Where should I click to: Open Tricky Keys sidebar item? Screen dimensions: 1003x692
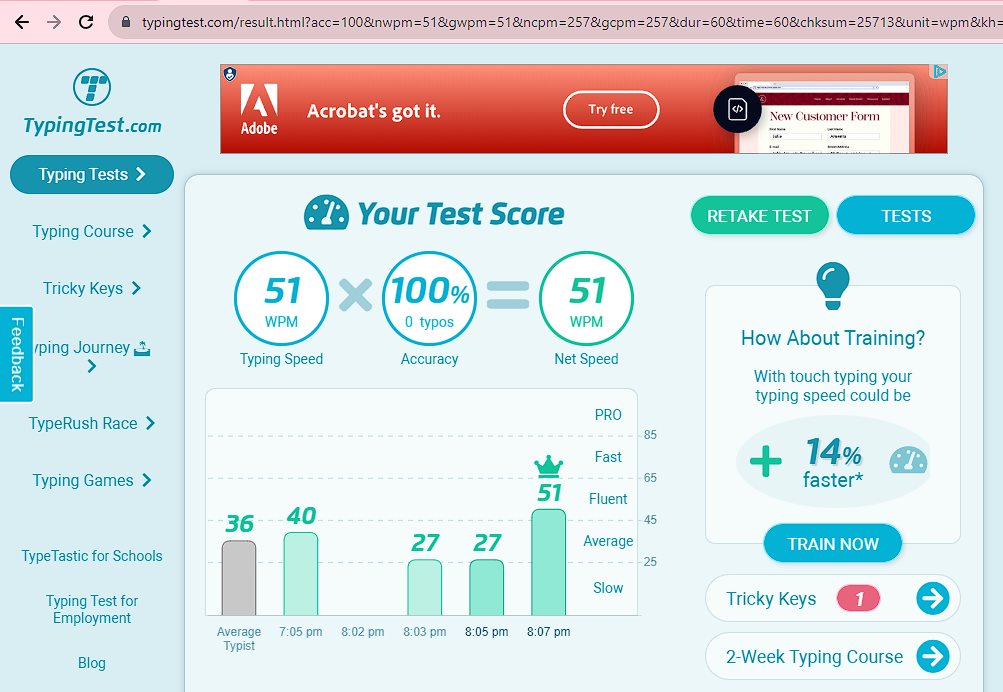click(83, 288)
